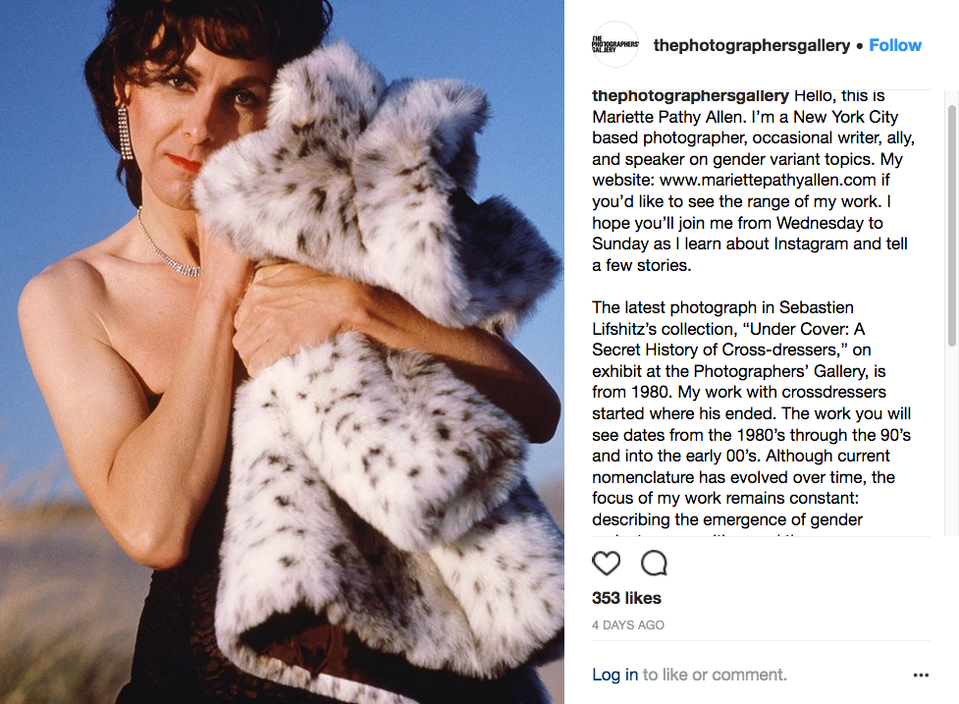Follow thephotographersgallery account
This screenshot has height=704, width=959.
click(x=895, y=45)
